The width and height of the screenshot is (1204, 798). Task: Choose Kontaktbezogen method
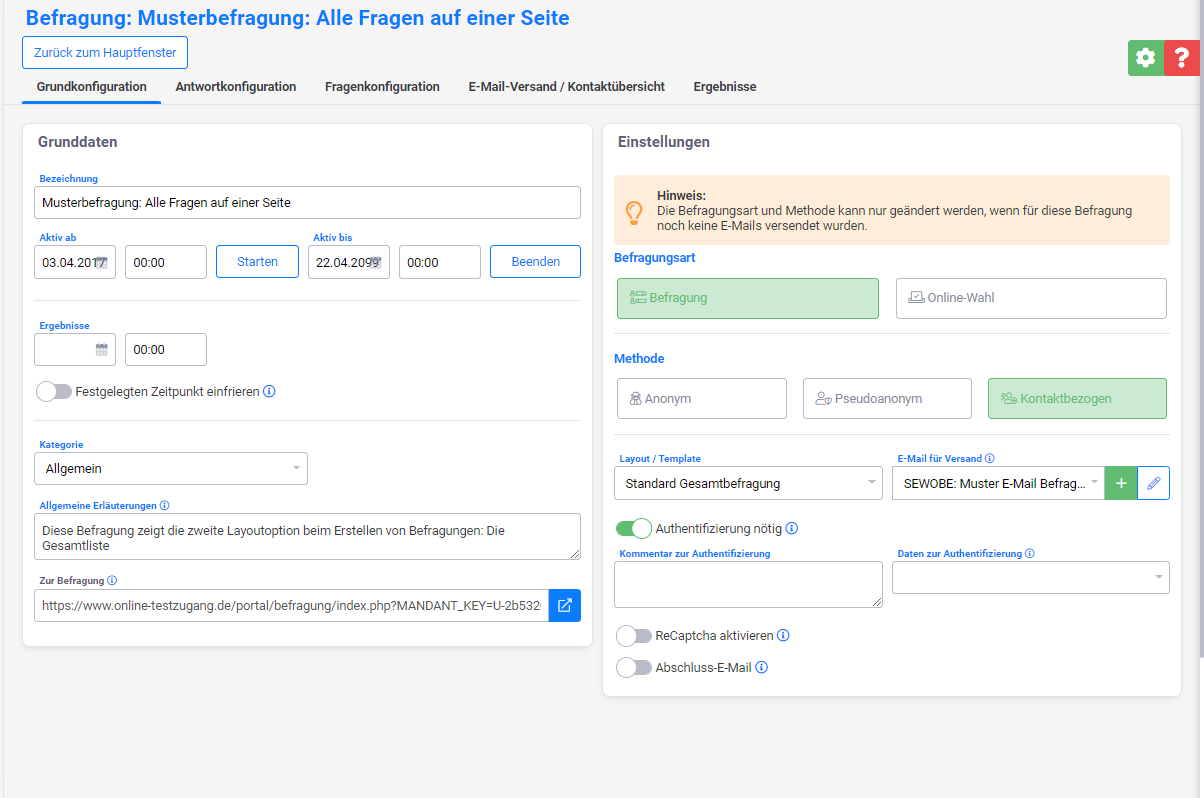1077,398
